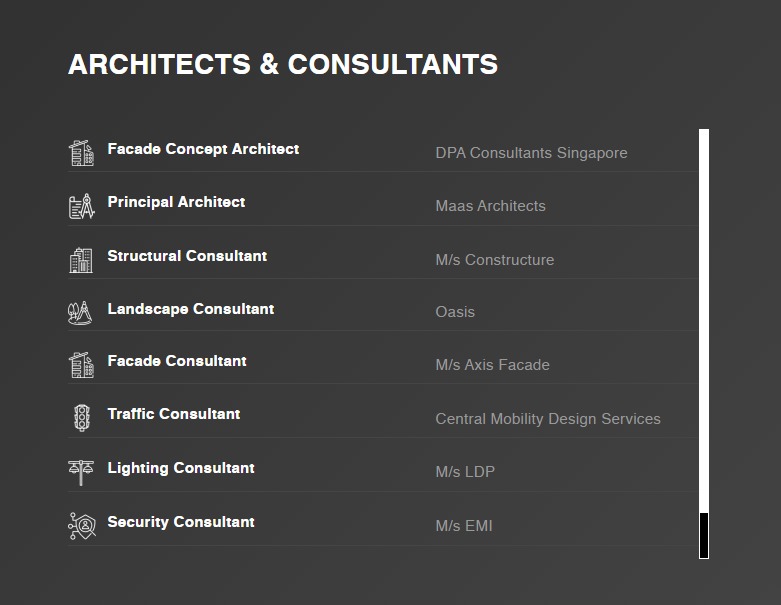The height and width of the screenshot is (605, 781).
Task: Click the white scrollbar track area
Action: tap(704, 321)
